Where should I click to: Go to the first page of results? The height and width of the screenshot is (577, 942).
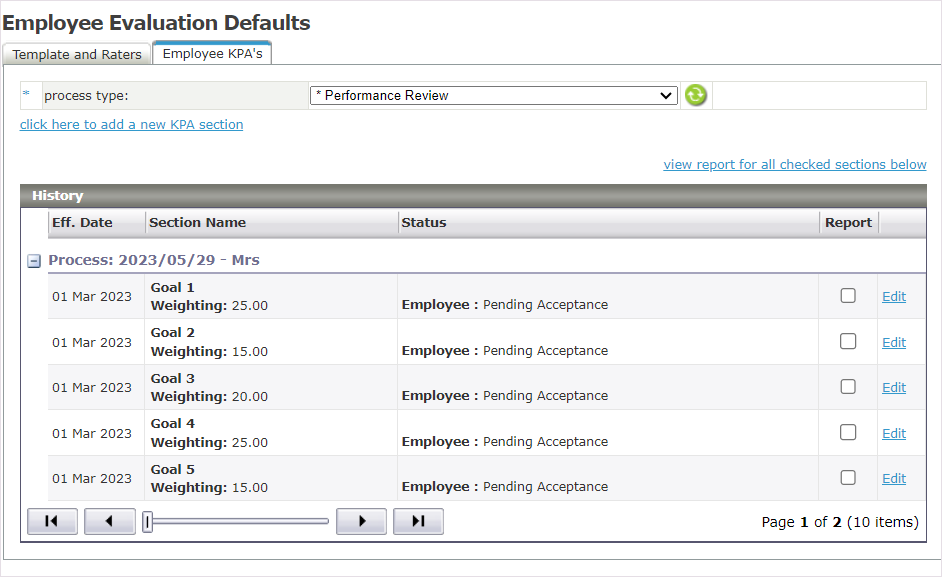point(52,521)
